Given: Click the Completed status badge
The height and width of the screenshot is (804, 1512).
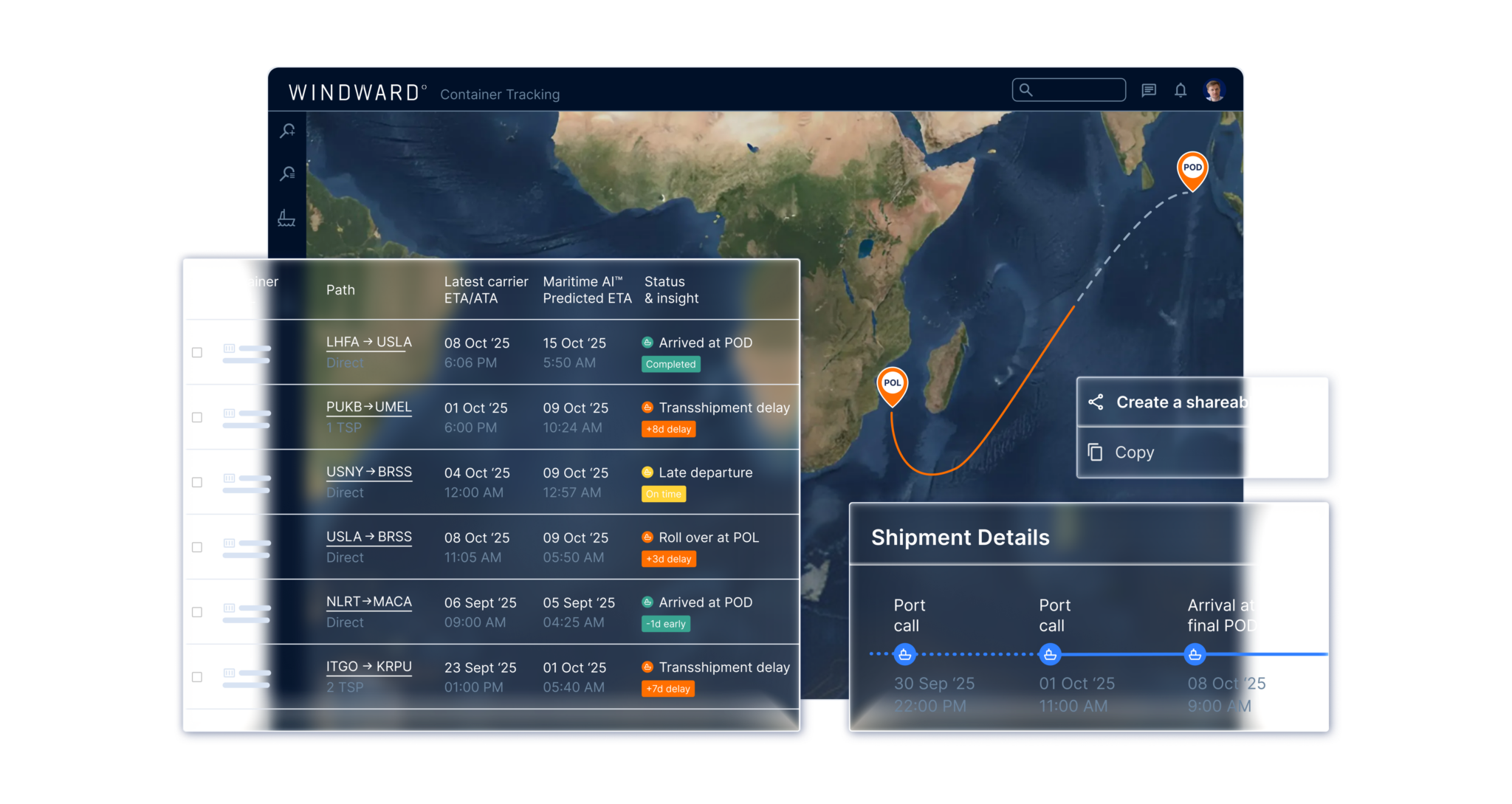Looking at the screenshot, I should (670, 364).
